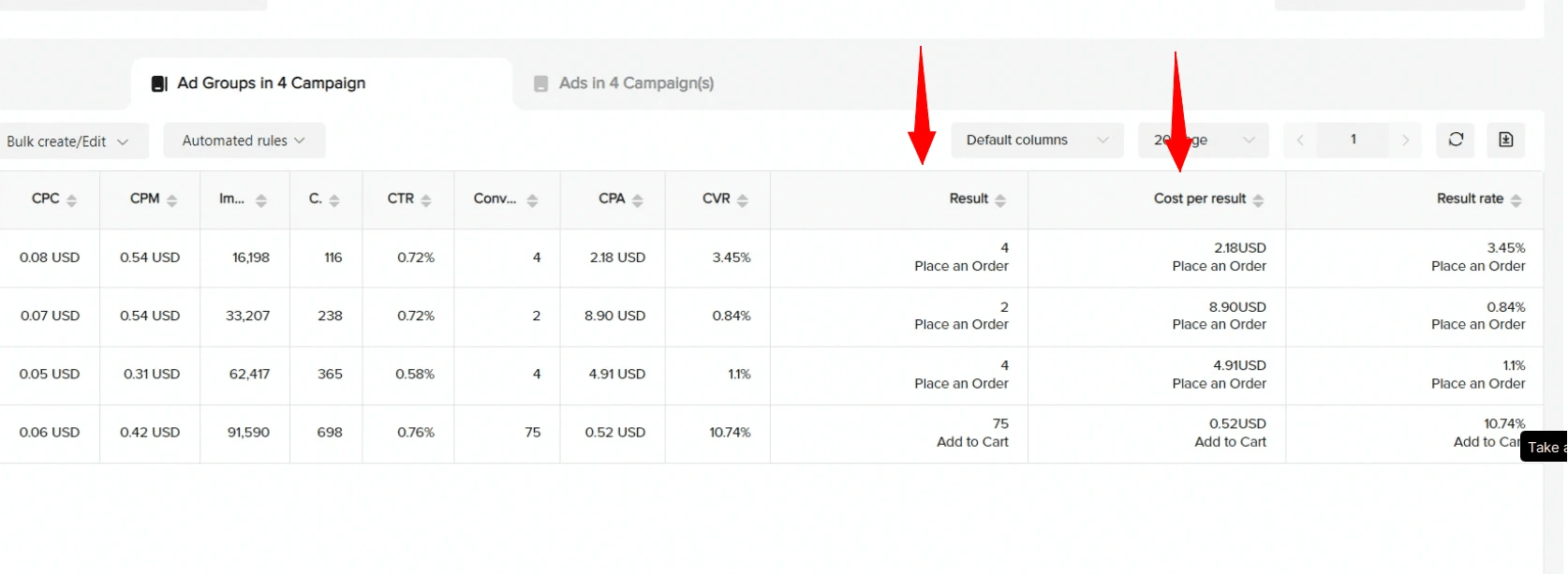This screenshot has width=1568, height=575.
Task: Go to the previous page arrow
Action: [x=1300, y=140]
